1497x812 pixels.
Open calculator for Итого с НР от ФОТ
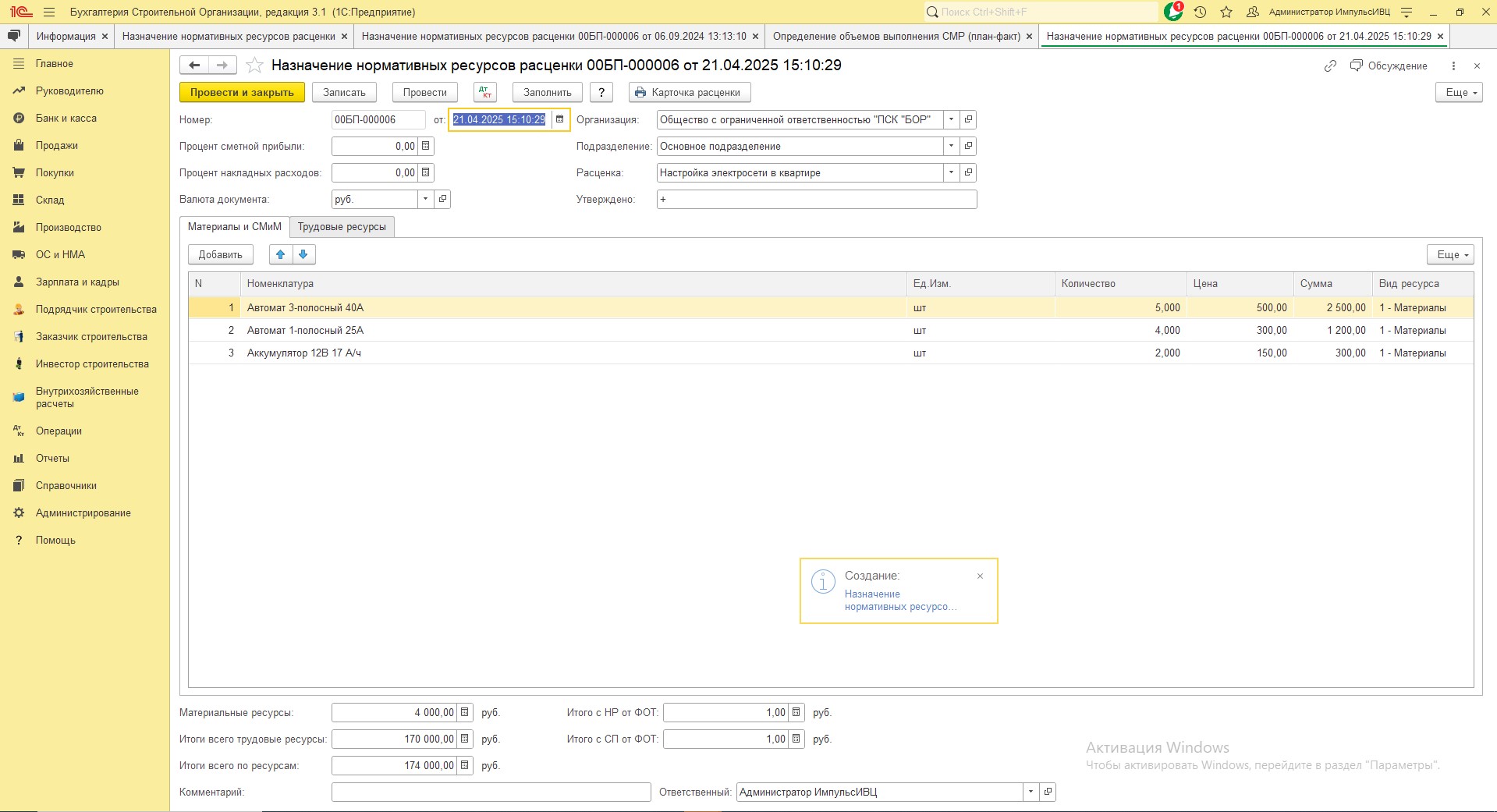[796, 712]
